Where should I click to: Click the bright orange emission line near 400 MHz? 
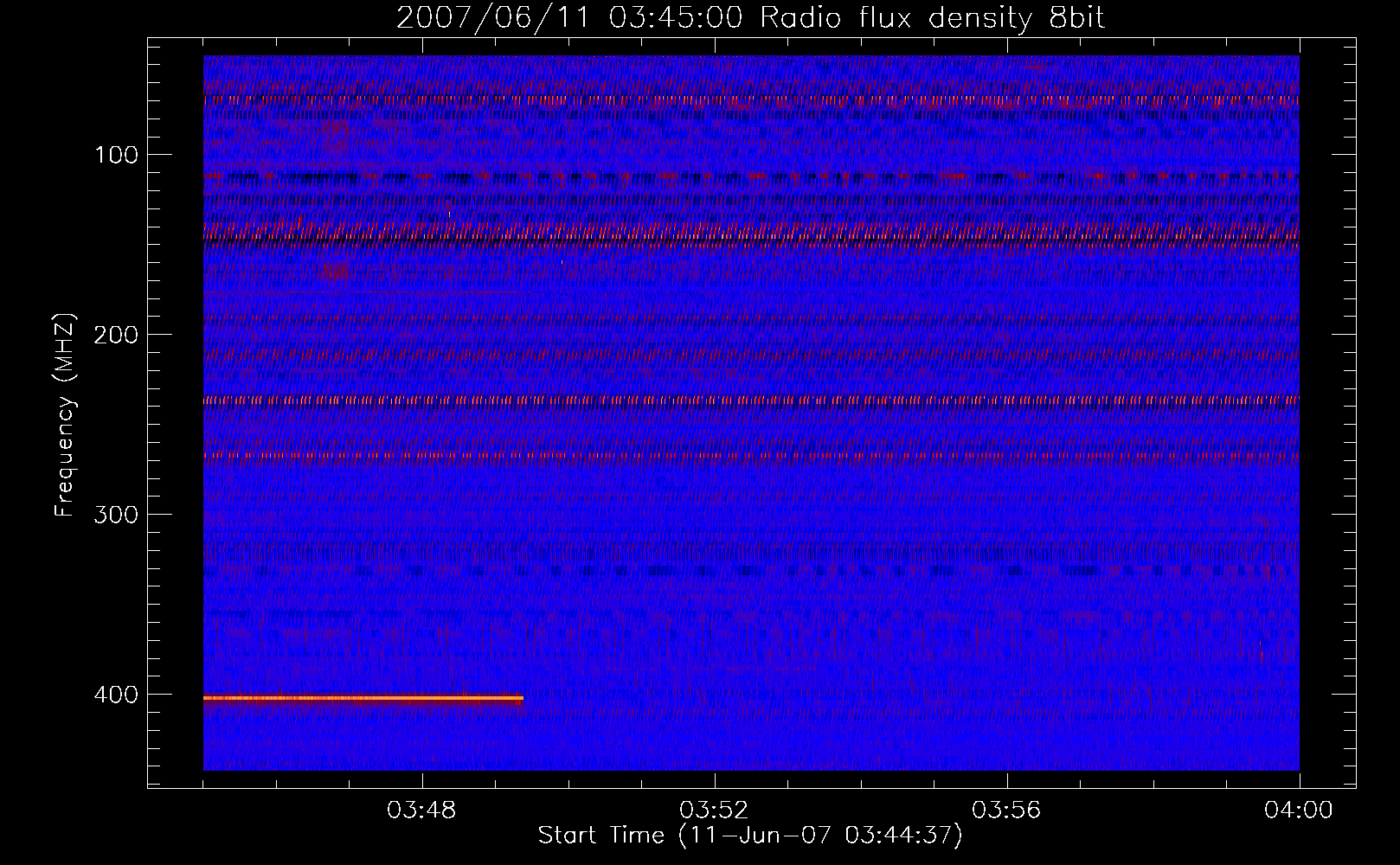click(x=363, y=698)
